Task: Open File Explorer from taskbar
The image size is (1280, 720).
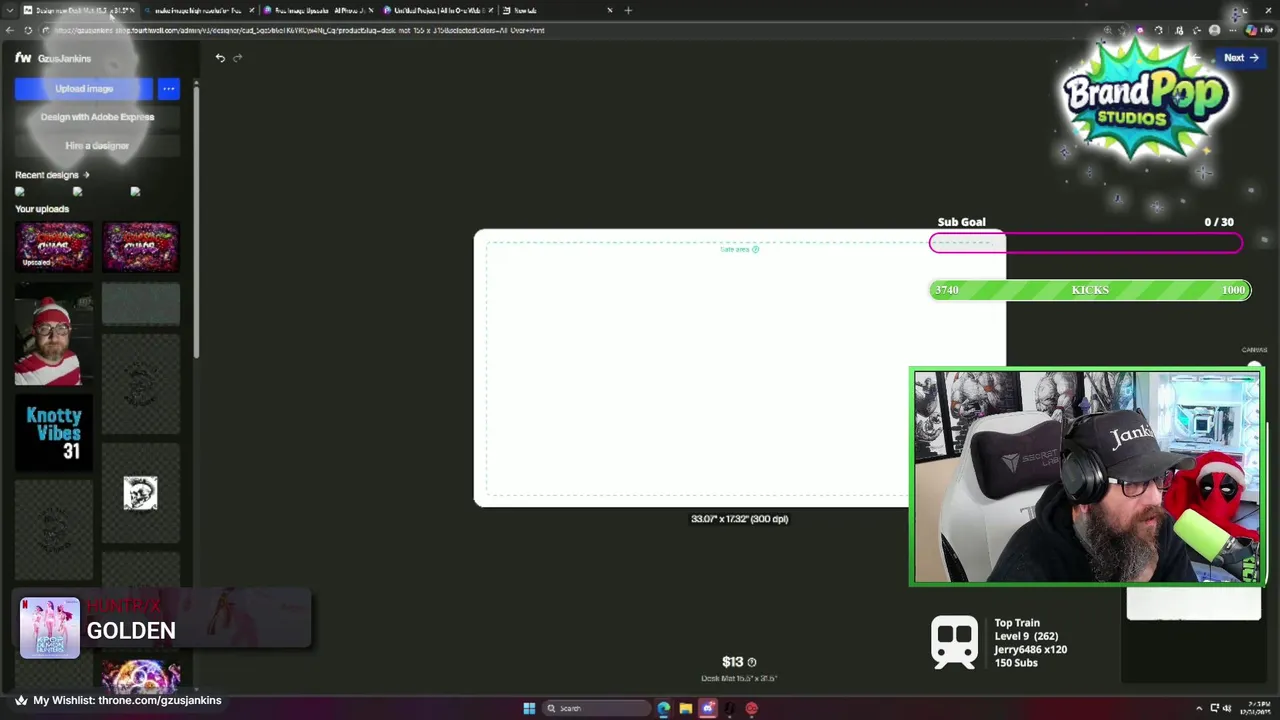Action: coord(685,709)
